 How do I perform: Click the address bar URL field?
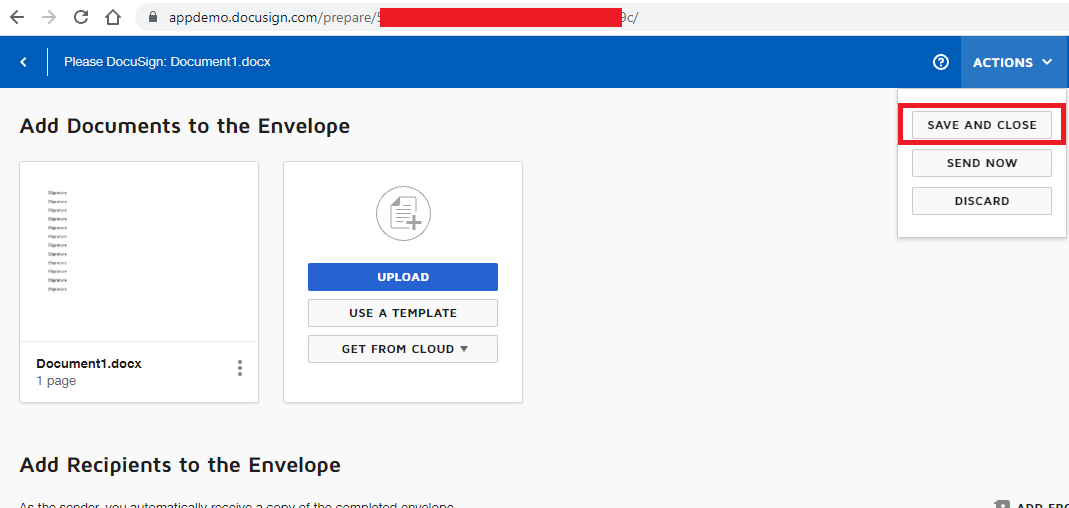tap(600, 17)
